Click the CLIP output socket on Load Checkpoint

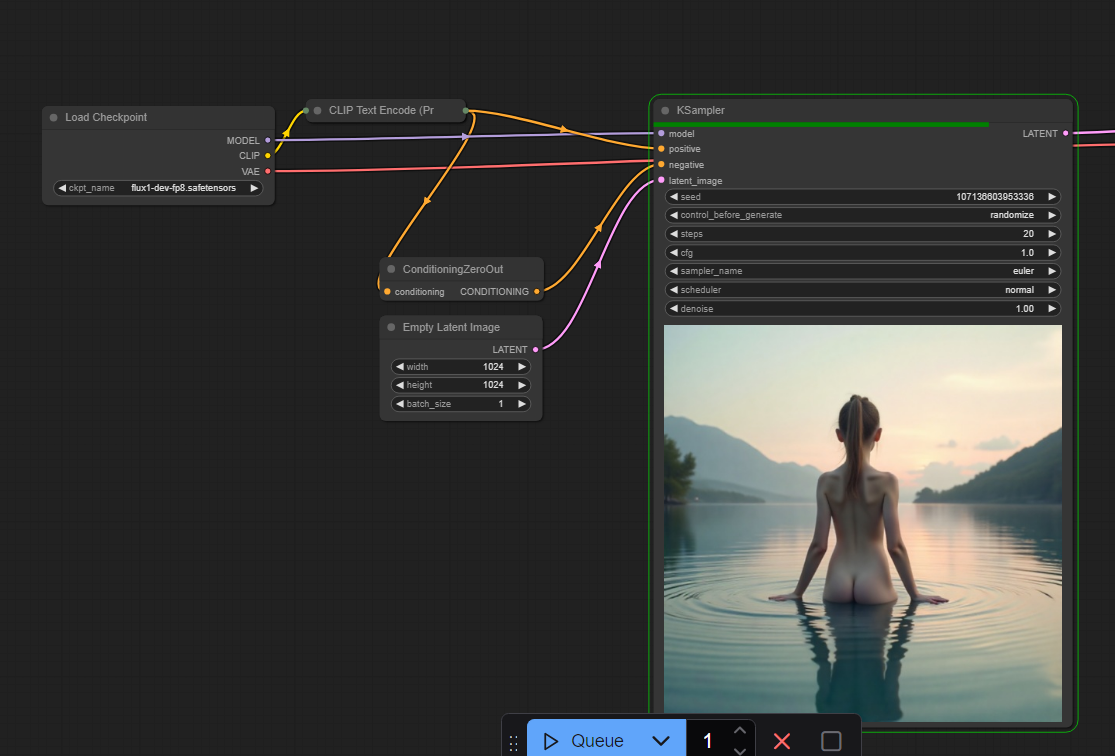click(x=267, y=156)
